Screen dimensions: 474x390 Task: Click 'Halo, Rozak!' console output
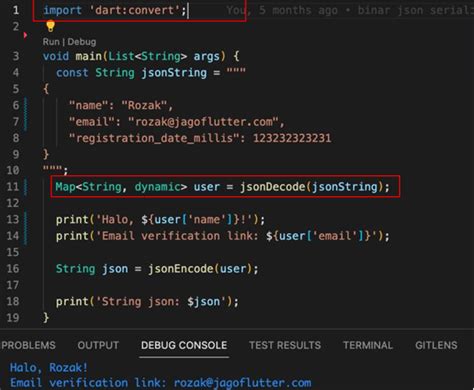tap(49, 368)
